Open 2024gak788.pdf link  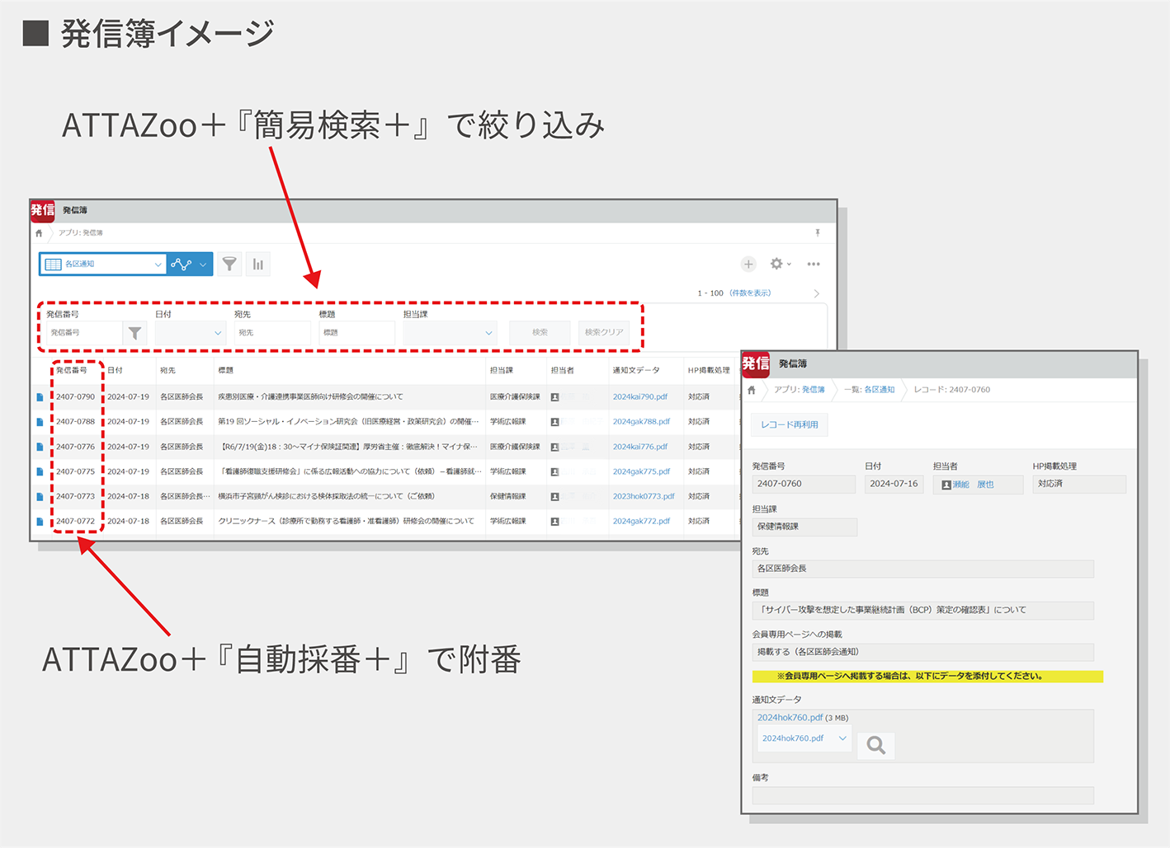(x=642, y=422)
